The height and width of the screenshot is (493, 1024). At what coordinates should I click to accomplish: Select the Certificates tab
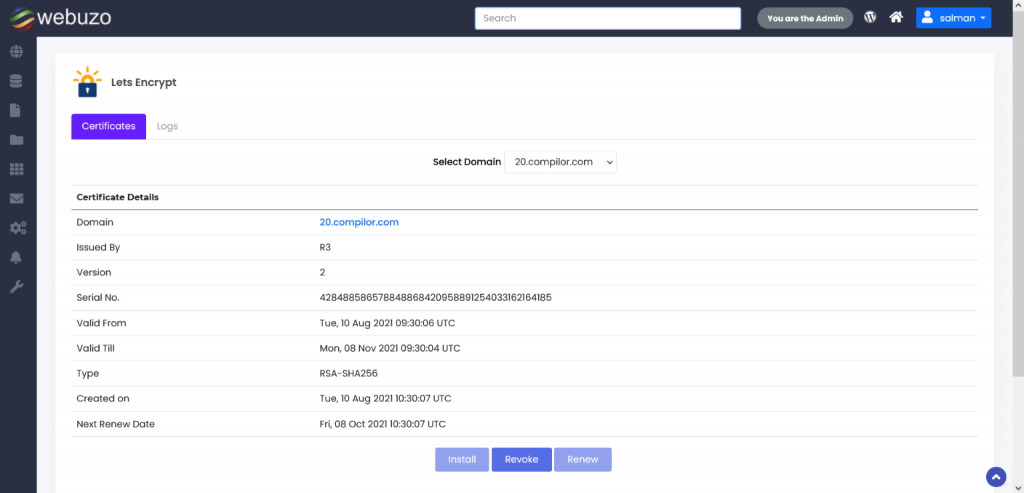tap(108, 126)
